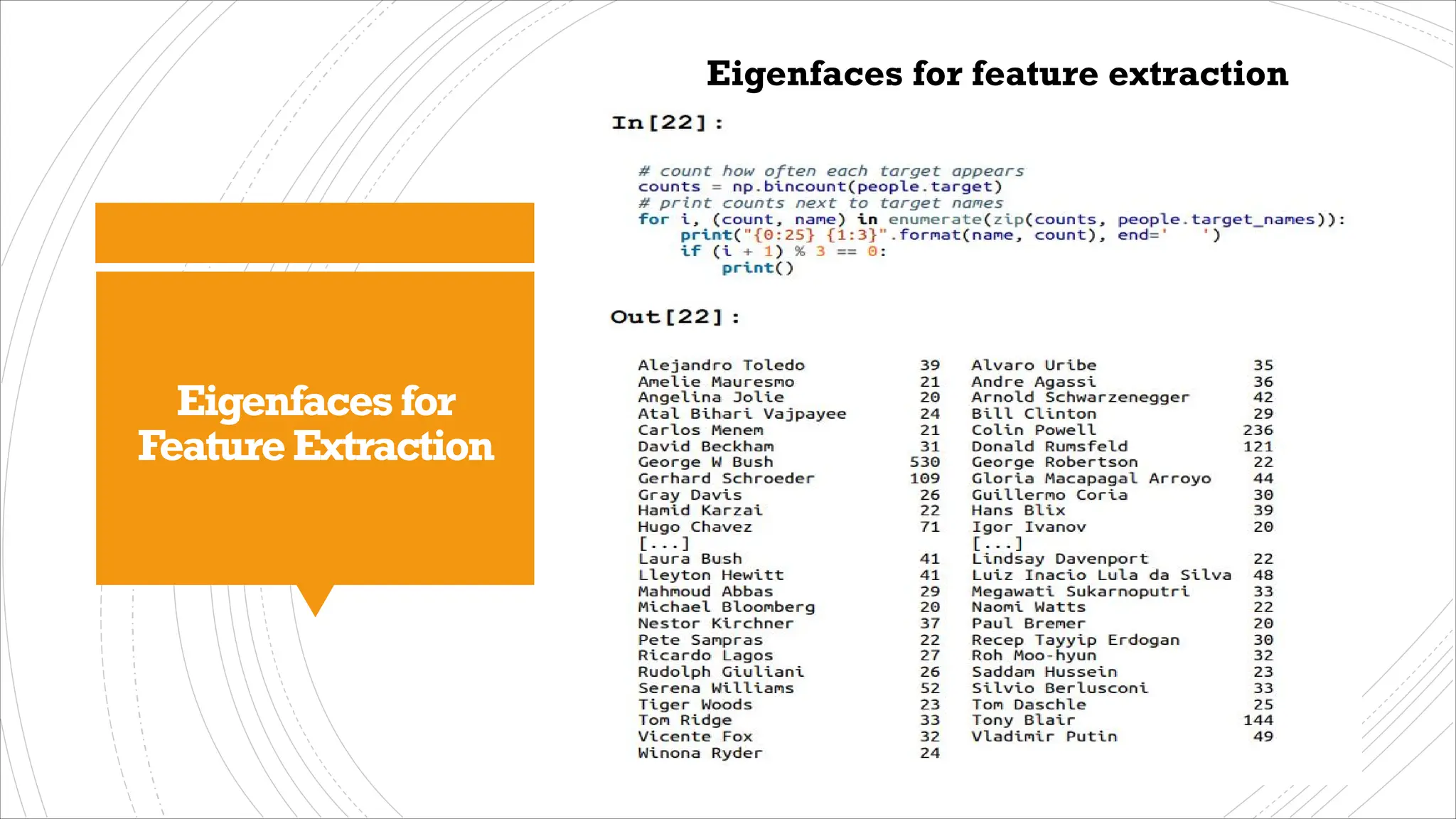Image resolution: width=1456 pixels, height=819 pixels.
Task: Click the name 'Laura Bush'
Action: (690, 559)
